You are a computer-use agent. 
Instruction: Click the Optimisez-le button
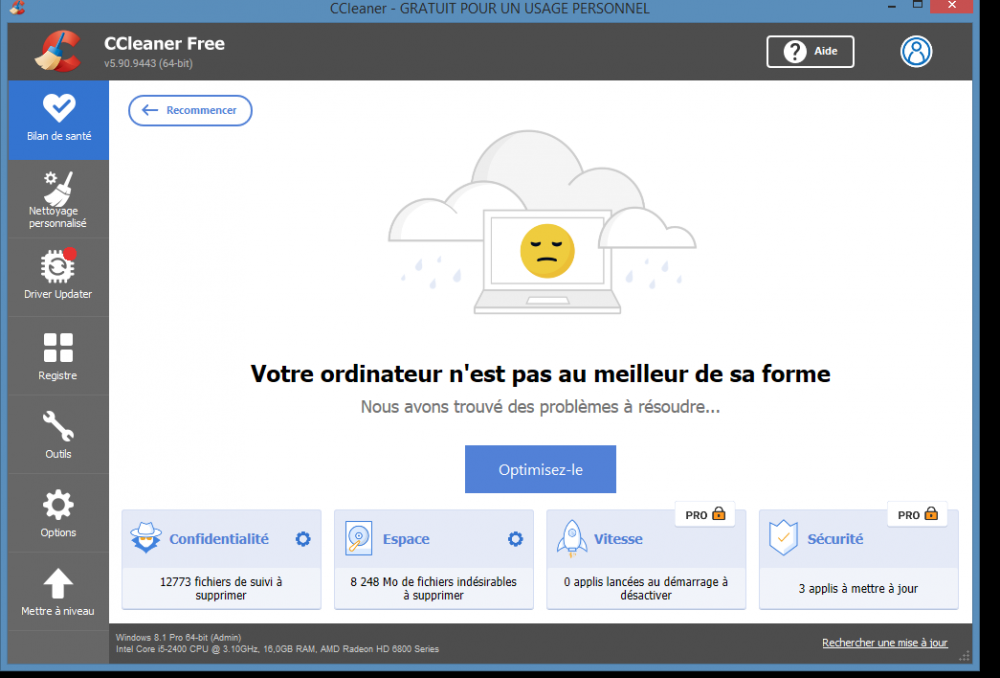540,469
